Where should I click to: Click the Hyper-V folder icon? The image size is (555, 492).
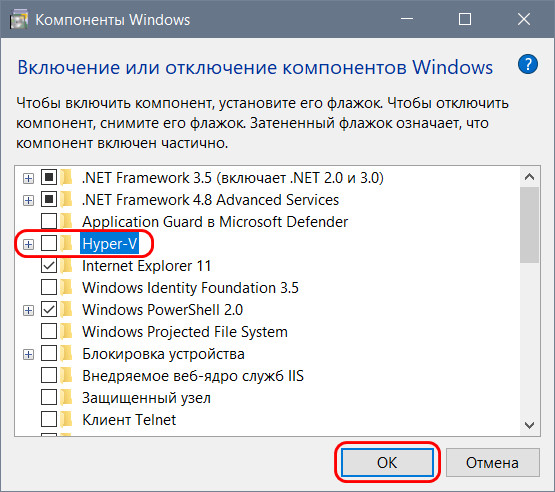click(x=66, y=244)
